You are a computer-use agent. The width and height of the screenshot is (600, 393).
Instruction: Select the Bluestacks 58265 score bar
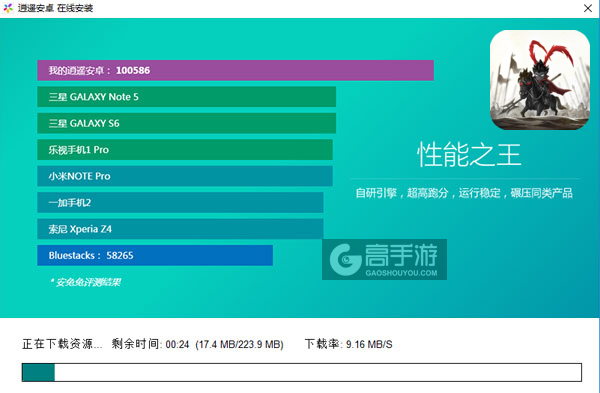tap(155, 255)
